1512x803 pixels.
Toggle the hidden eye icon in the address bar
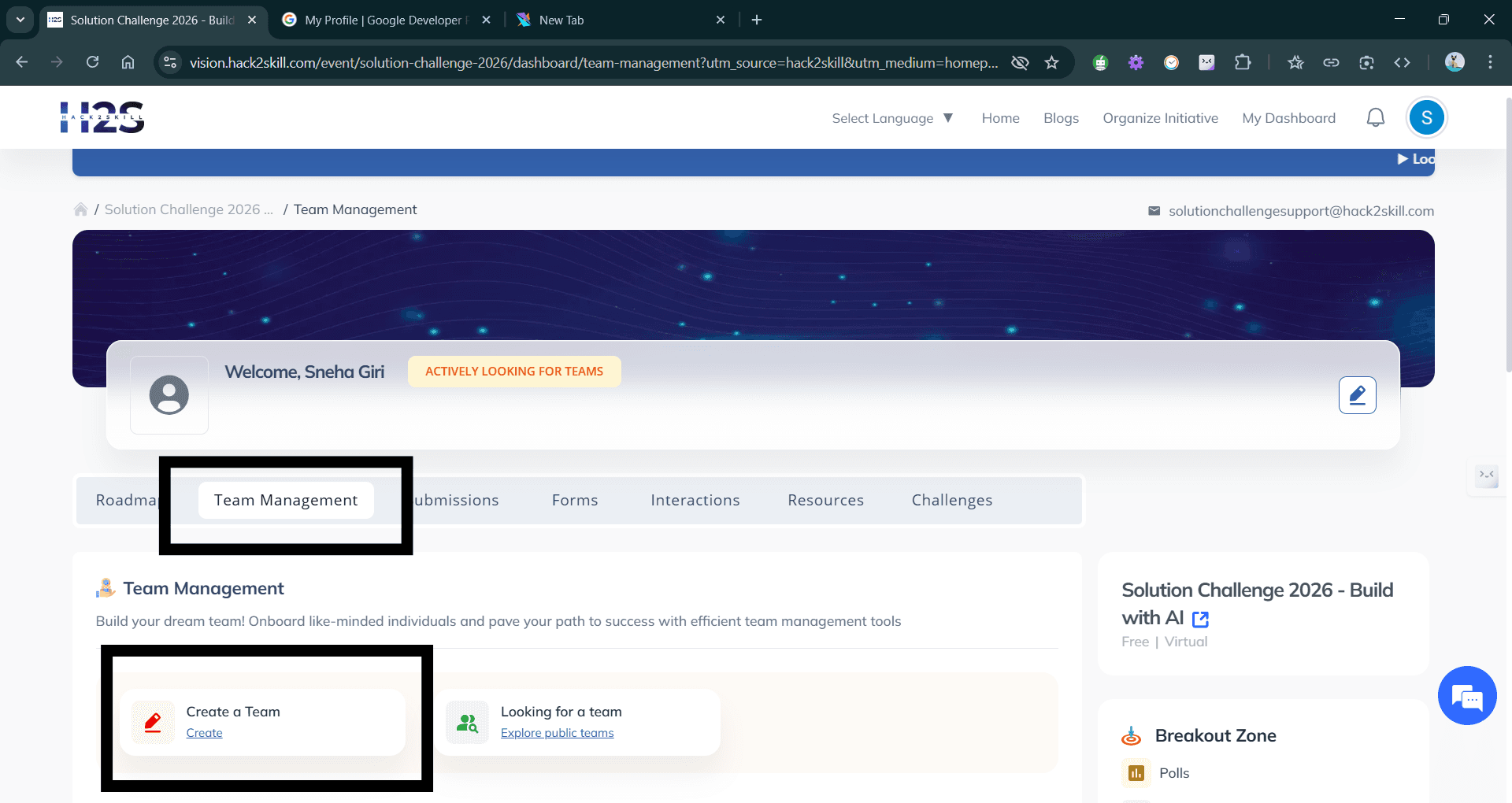pyautogui.click(x=1020, y=61)
